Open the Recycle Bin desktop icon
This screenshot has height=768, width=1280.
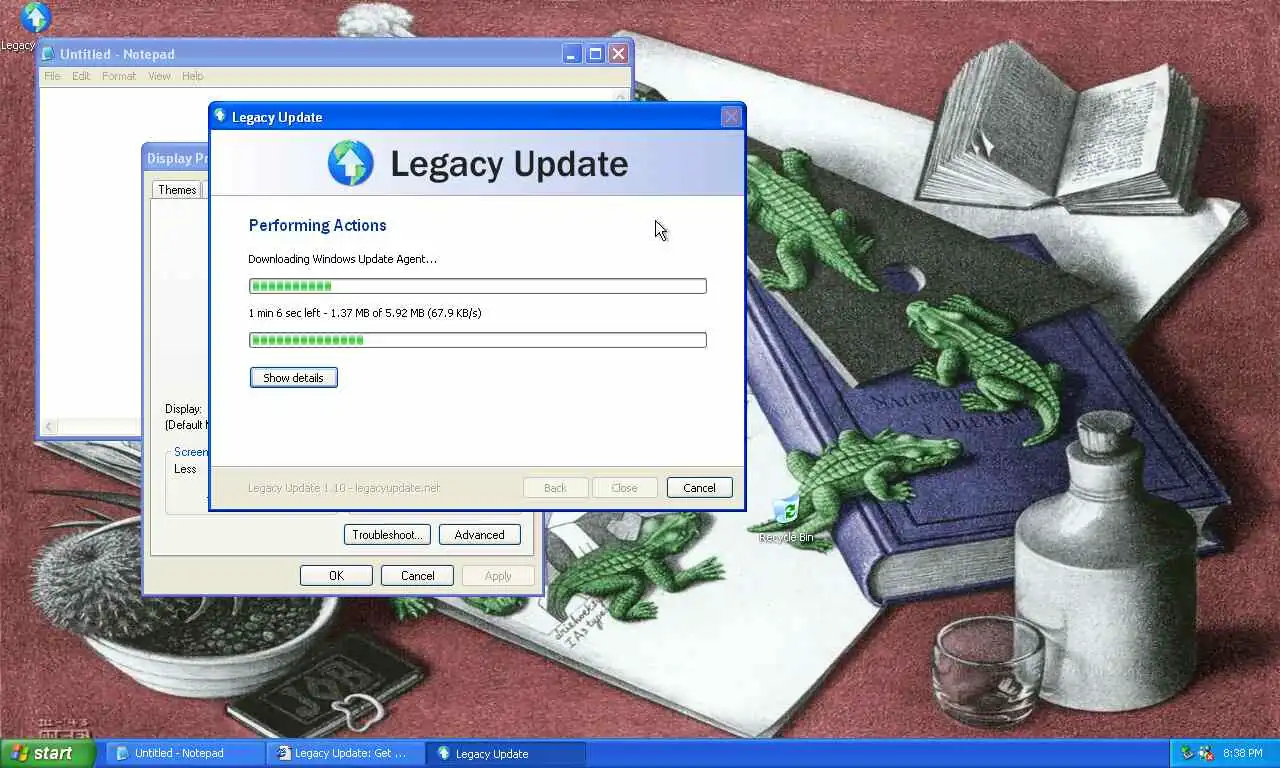(786, 510)
